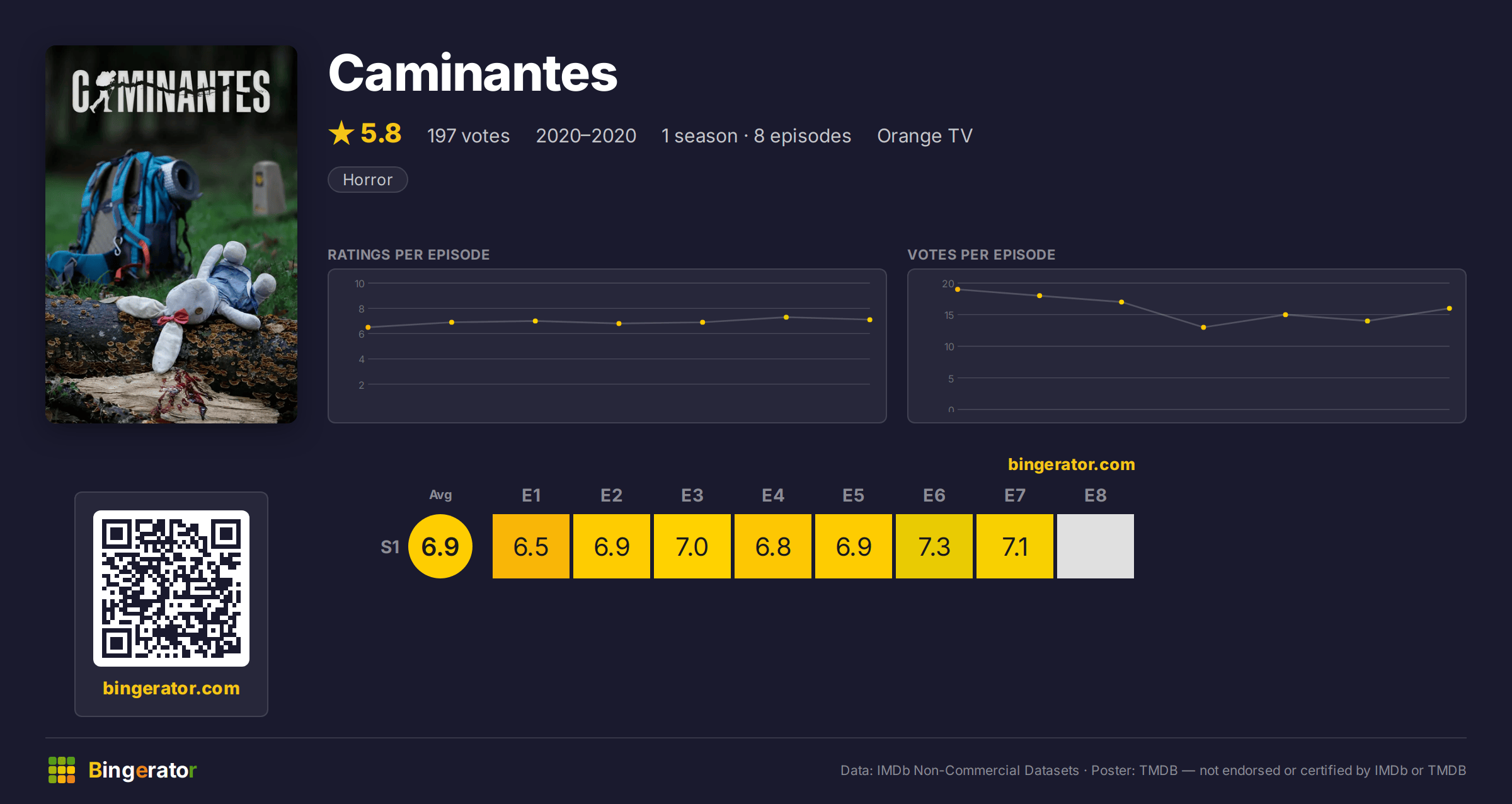Click the Bingerator grid logo icon
The width and height of the screenshot is (1512, 804).
coord(62,770)
